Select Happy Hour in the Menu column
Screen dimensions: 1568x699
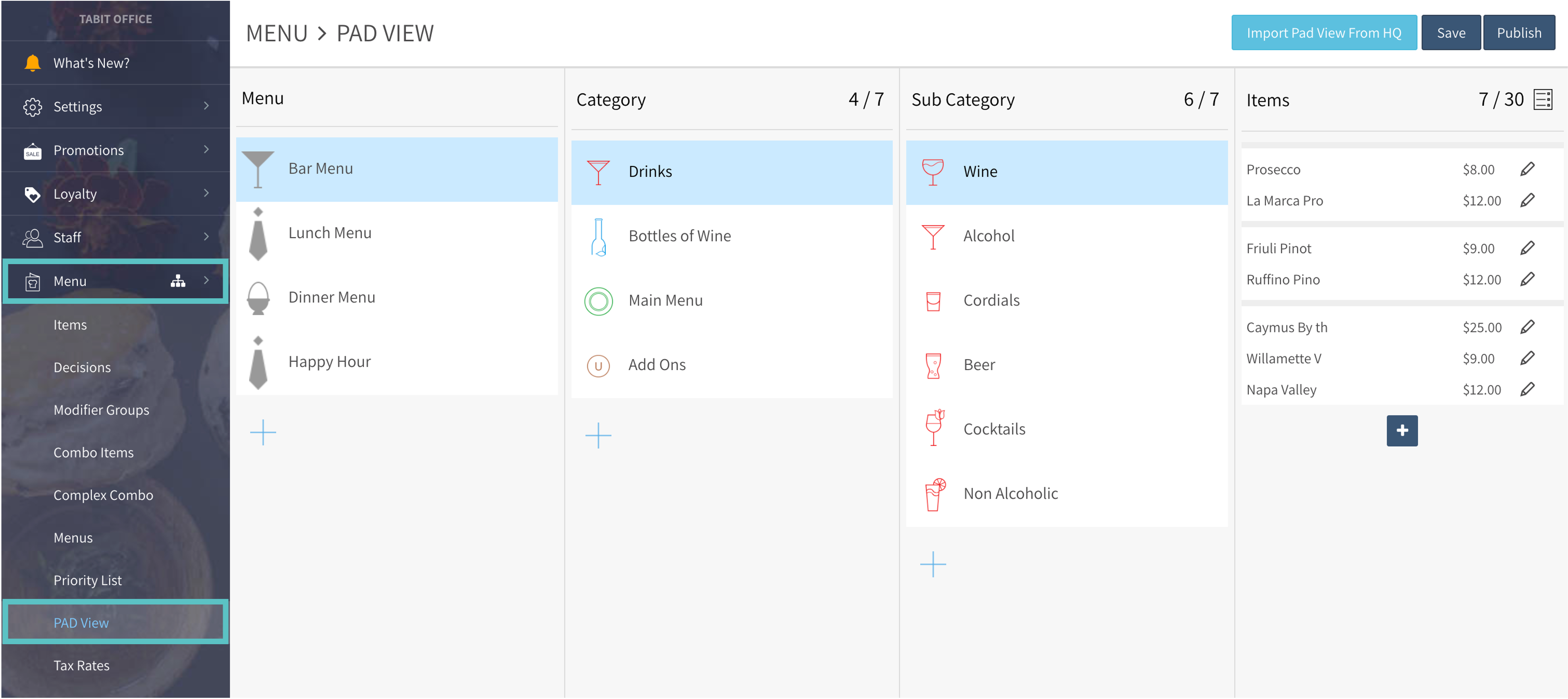coord(329,362)
